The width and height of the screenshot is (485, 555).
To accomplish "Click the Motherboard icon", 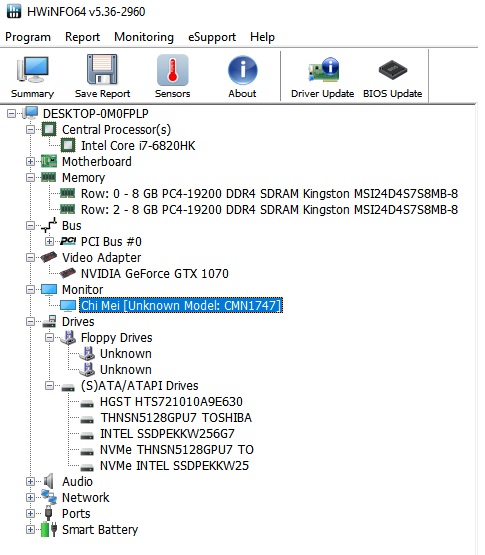I will tap(49, 161).
